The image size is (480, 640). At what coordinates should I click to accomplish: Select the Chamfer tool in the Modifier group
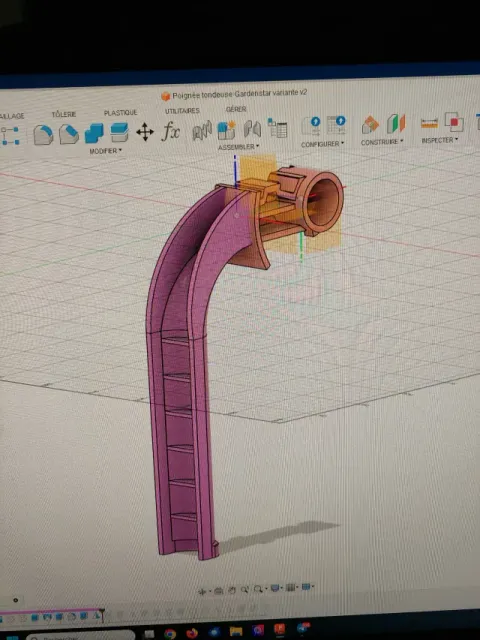pos(69,134)
